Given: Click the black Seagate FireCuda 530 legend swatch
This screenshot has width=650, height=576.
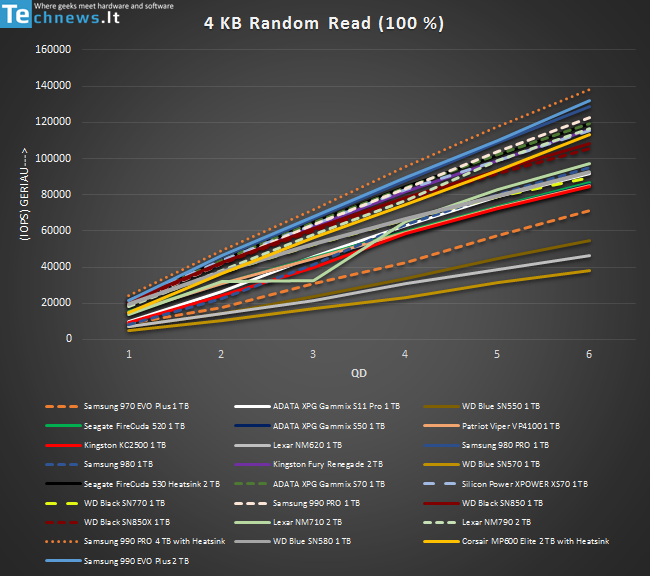Looking at the screenshot, I should click(x=63, y=484).
